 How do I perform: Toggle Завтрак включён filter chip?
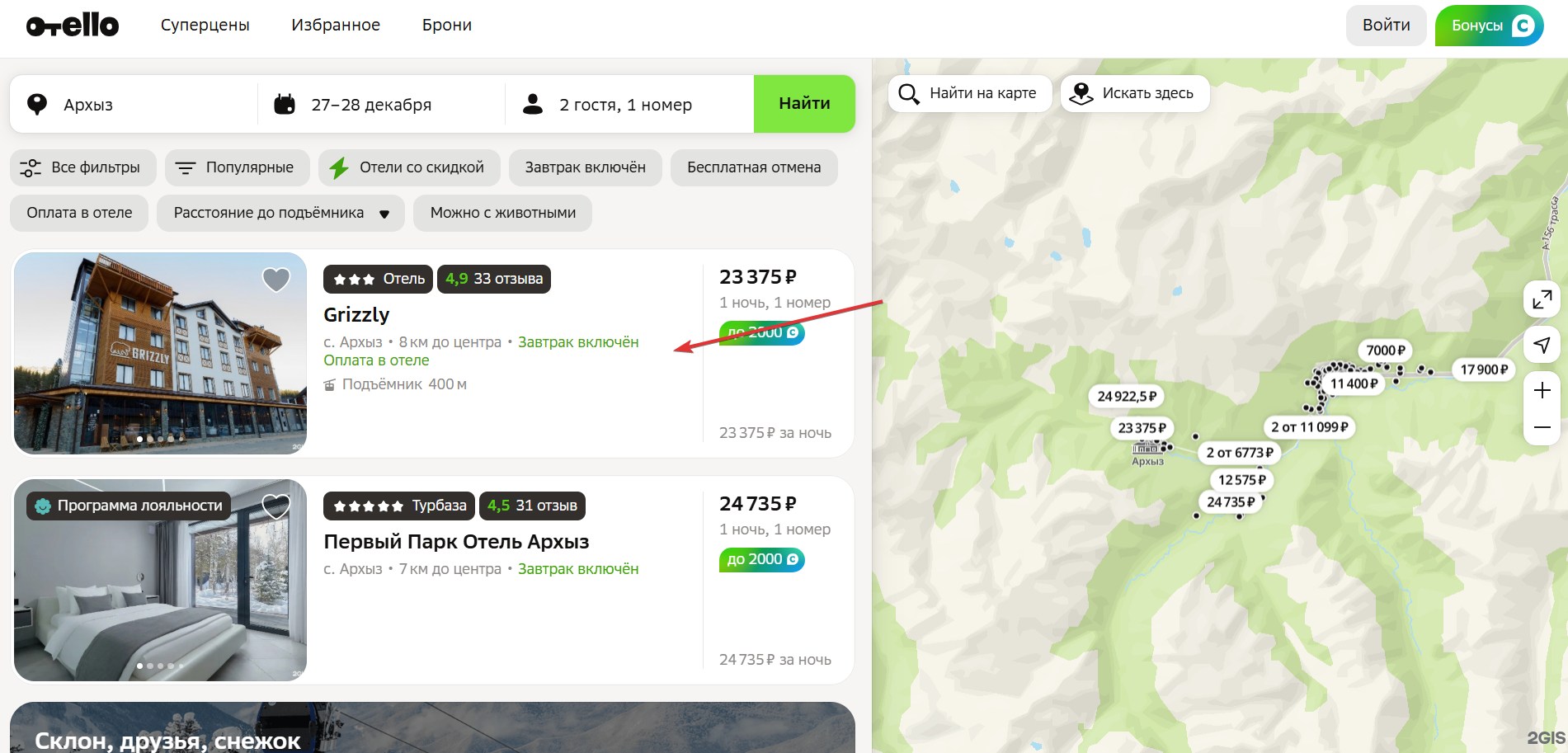click(x=585, y=167)
